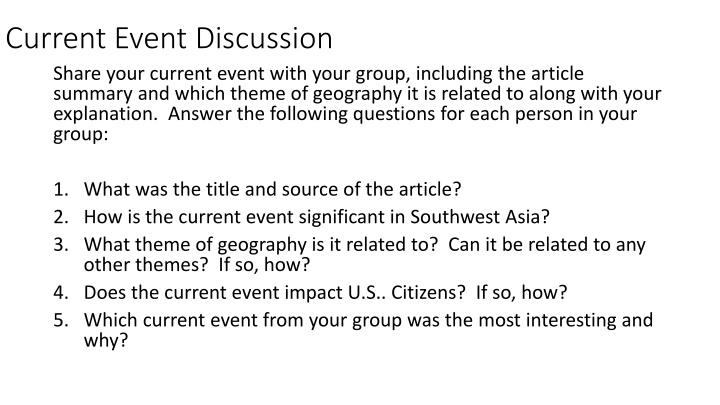Click the word "explanation." in the intro paragraph
Screen dimensions: 720x405
[x=105, y=114]
